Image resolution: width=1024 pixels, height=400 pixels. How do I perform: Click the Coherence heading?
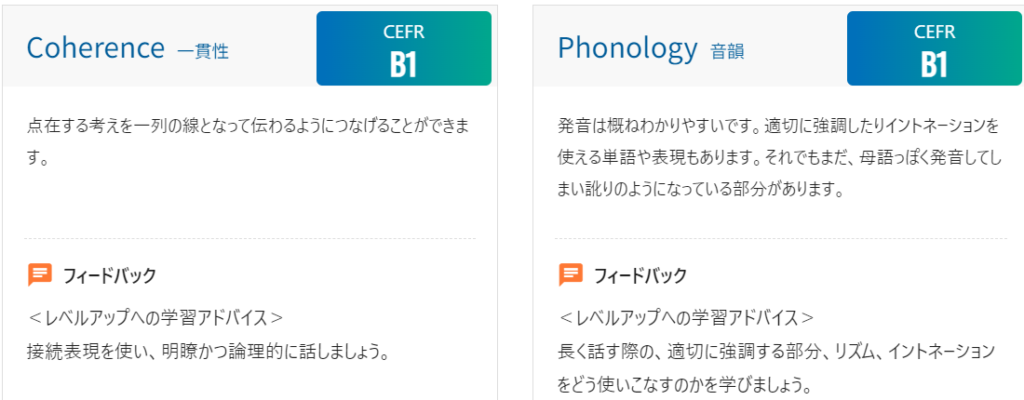[96, 48]
